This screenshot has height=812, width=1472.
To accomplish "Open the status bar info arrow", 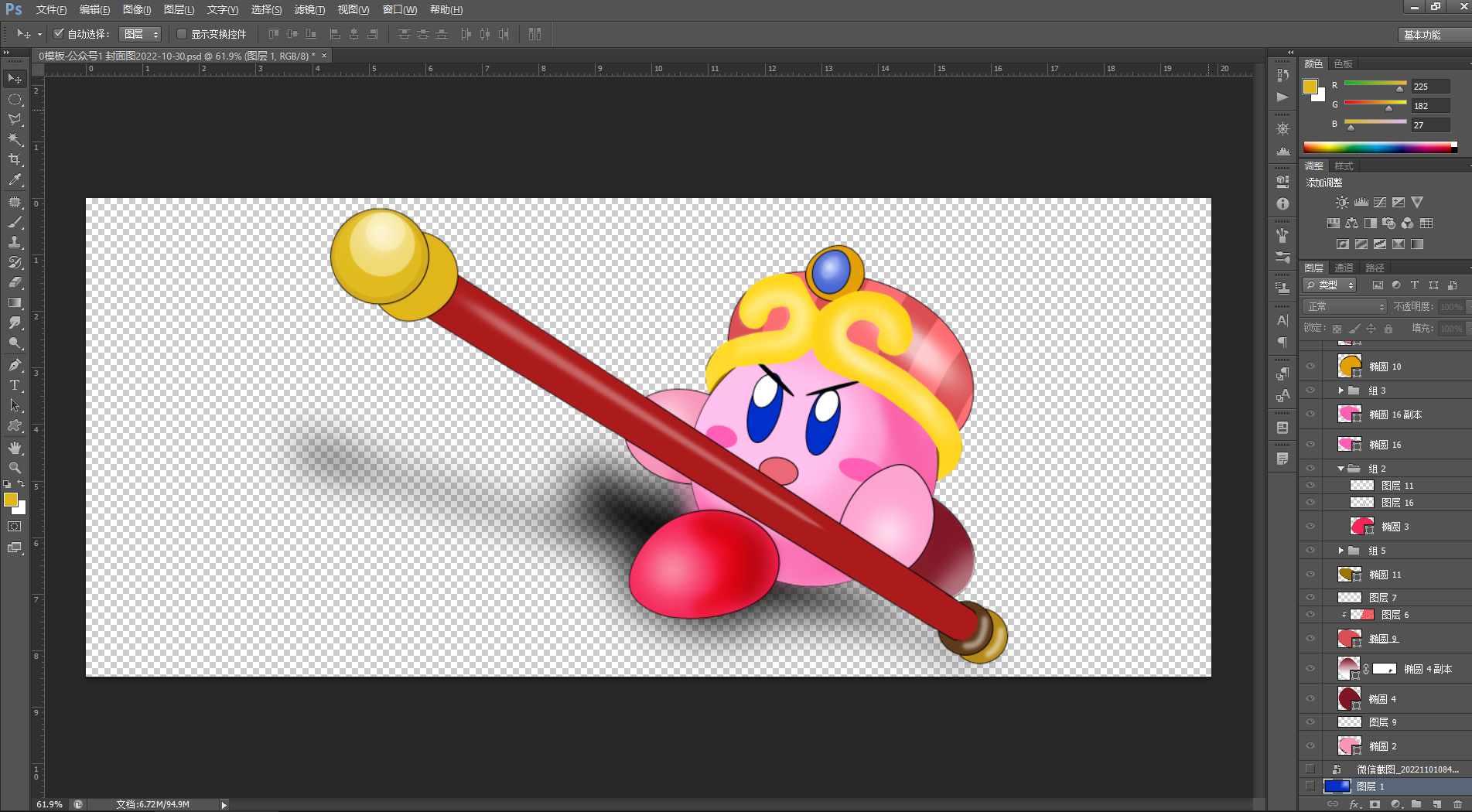I will pos(224,805).
